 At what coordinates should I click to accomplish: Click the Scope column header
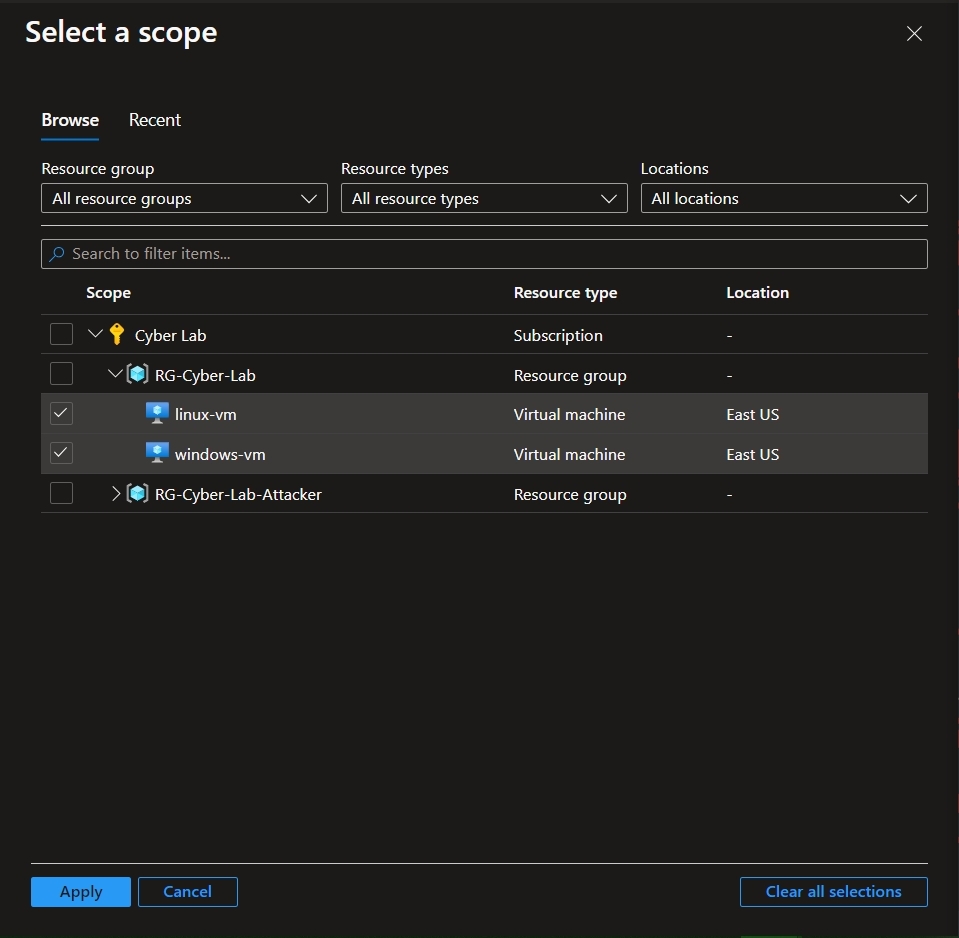coord(108,293)
